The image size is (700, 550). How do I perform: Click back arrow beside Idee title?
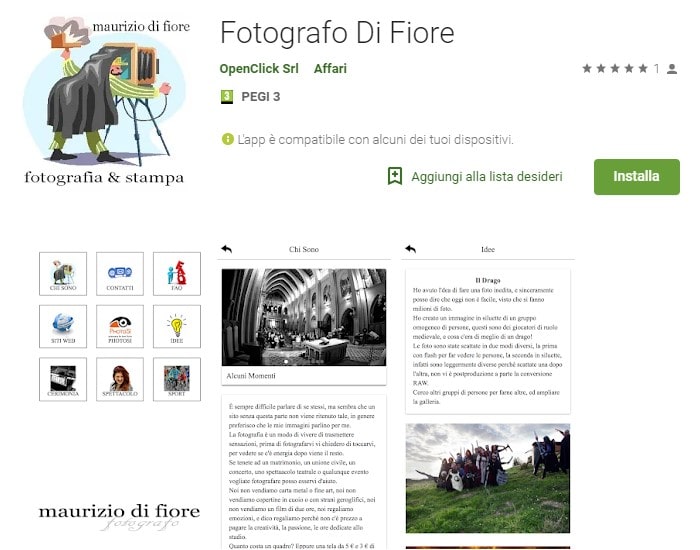point(411,249)
